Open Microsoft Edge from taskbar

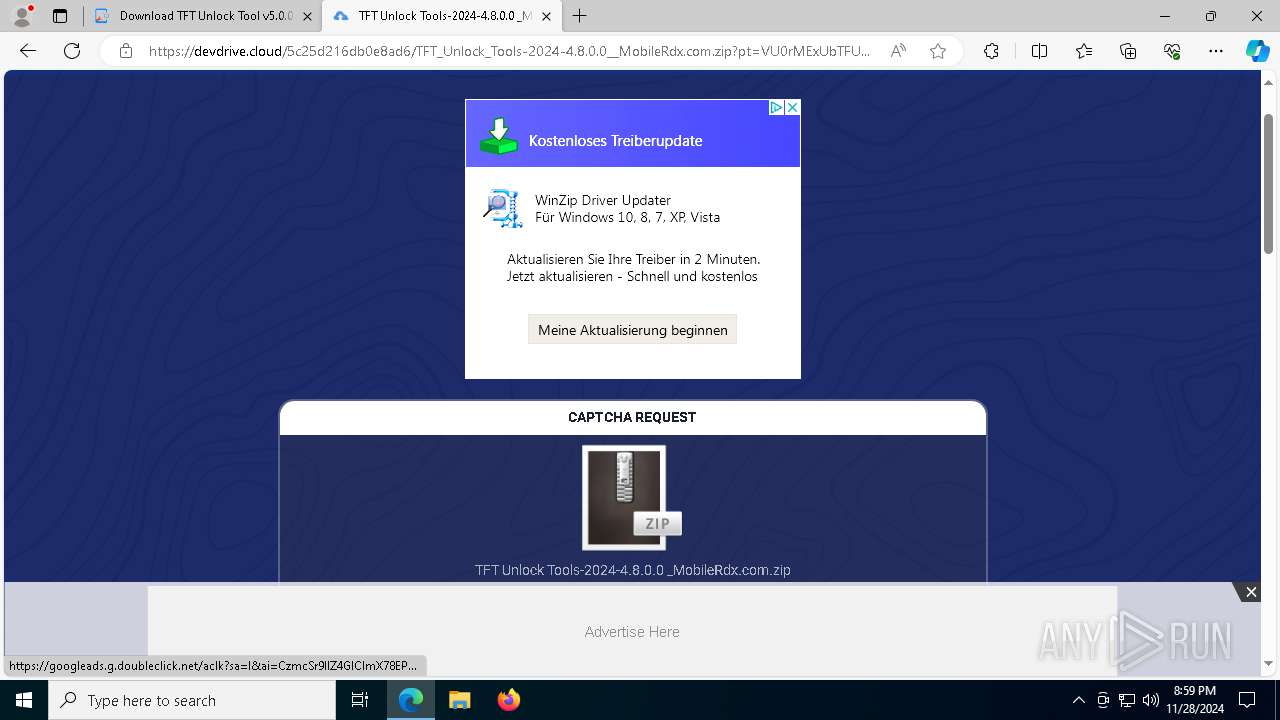pyautogui.click(x=411, y=700)
